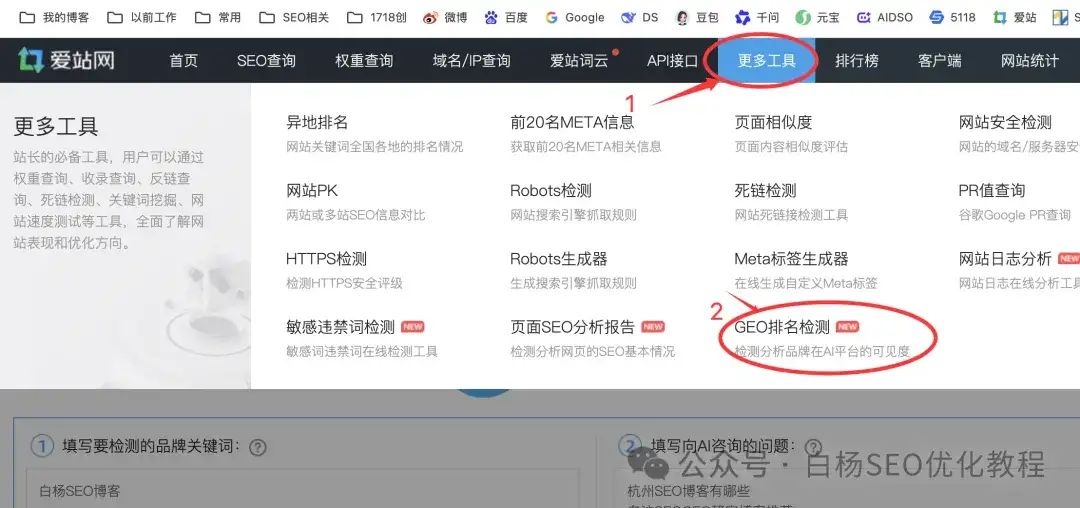Open the SEO相关 bookmark folder
The width and height of the screenshot is (1080, 508).
294,18
